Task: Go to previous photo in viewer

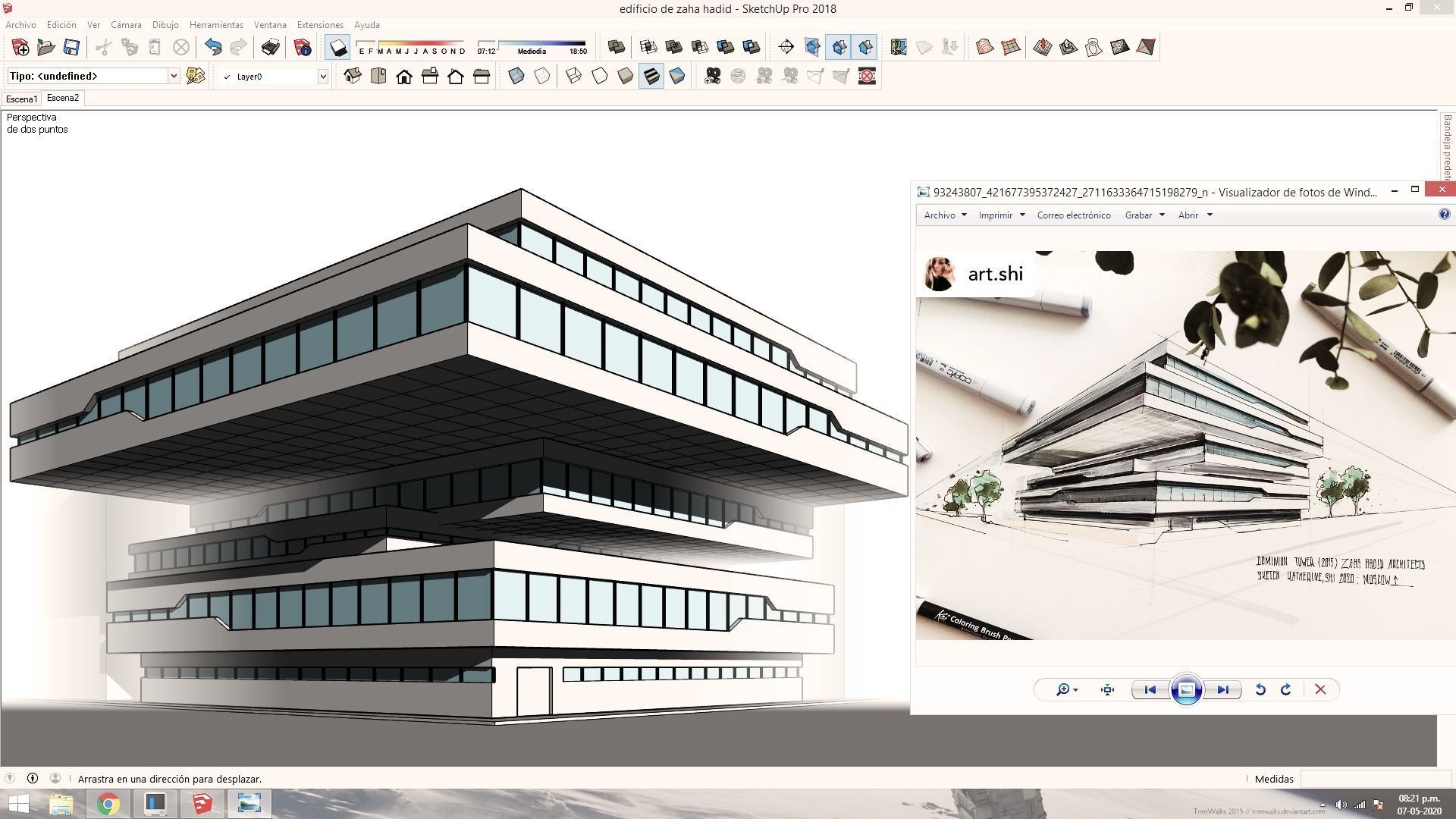Action: click(x=1150, y=689)
